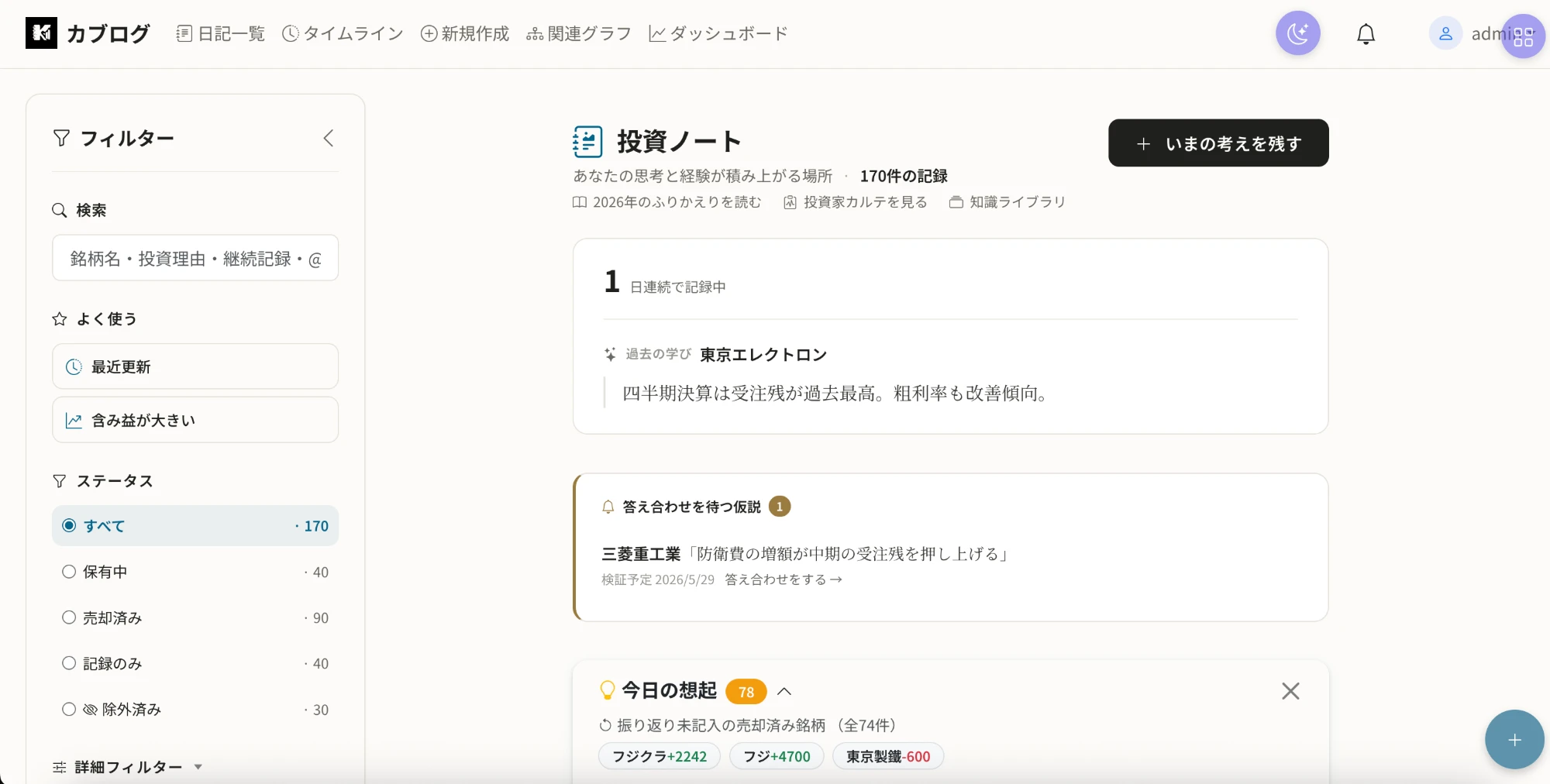Viewport: 1550px width, 784px height.
Task: Collapse the フィルター panel with chevron
Action: click(x=329, y=138)
